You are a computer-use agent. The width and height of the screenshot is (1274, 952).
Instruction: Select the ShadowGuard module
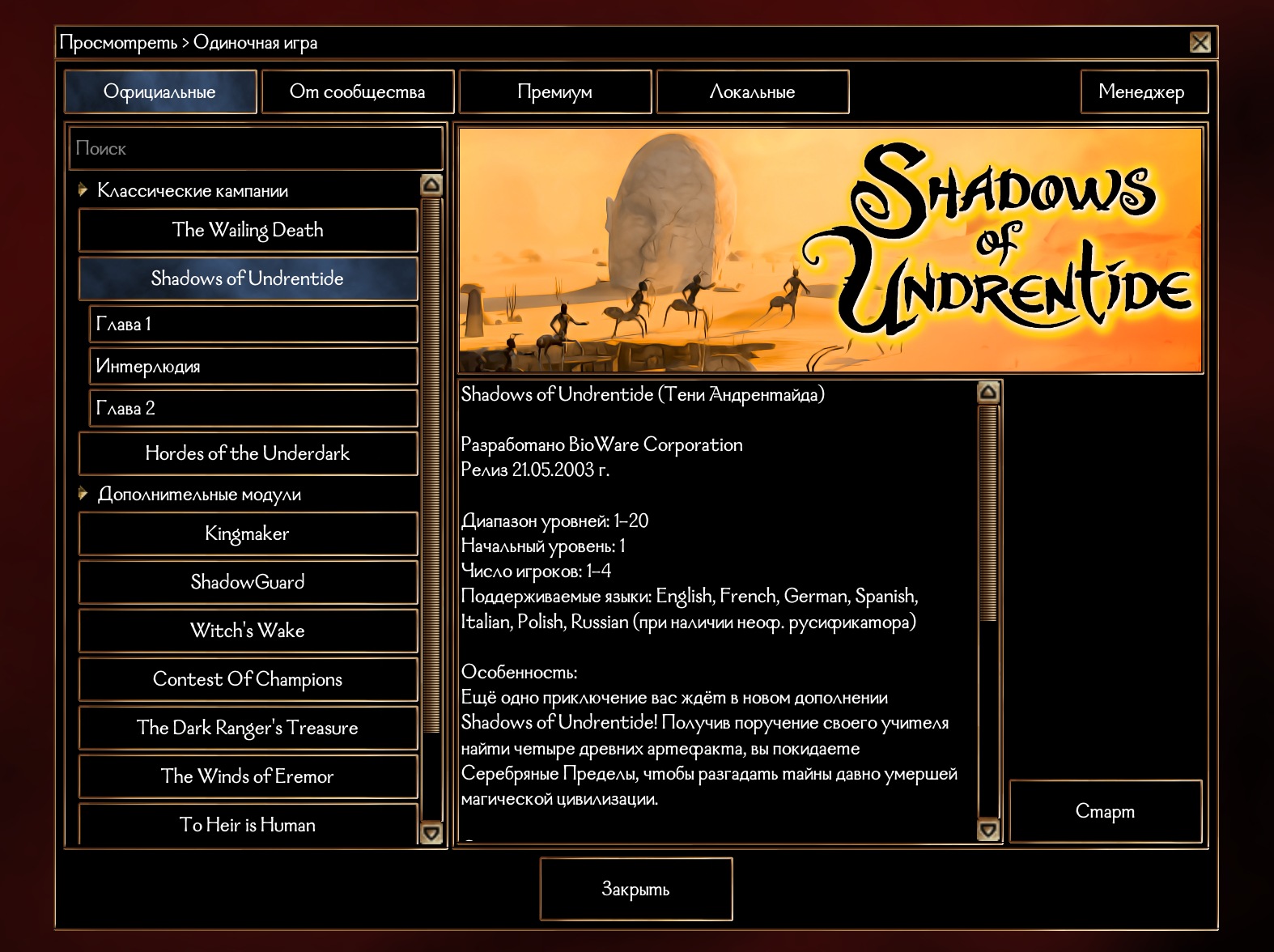[248, 582]
